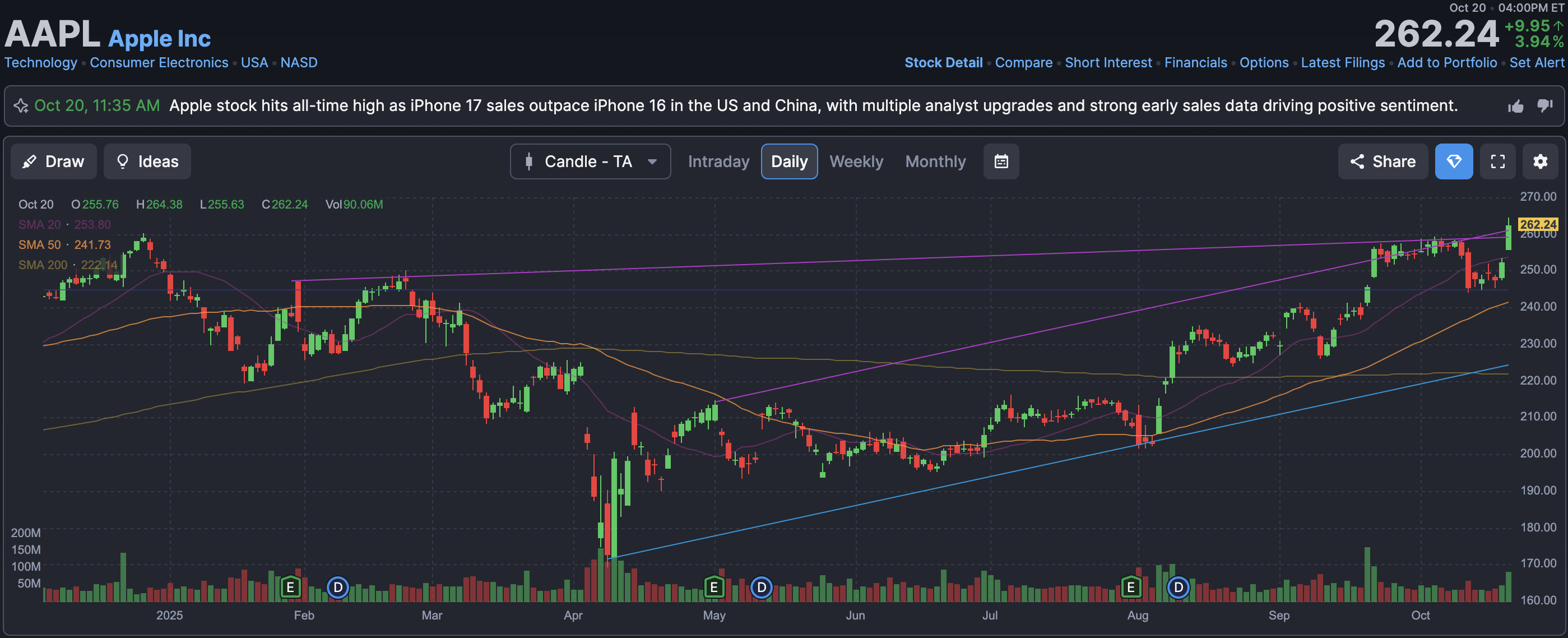
Task: Open the Short Interest link
Action: (1108, 63)
